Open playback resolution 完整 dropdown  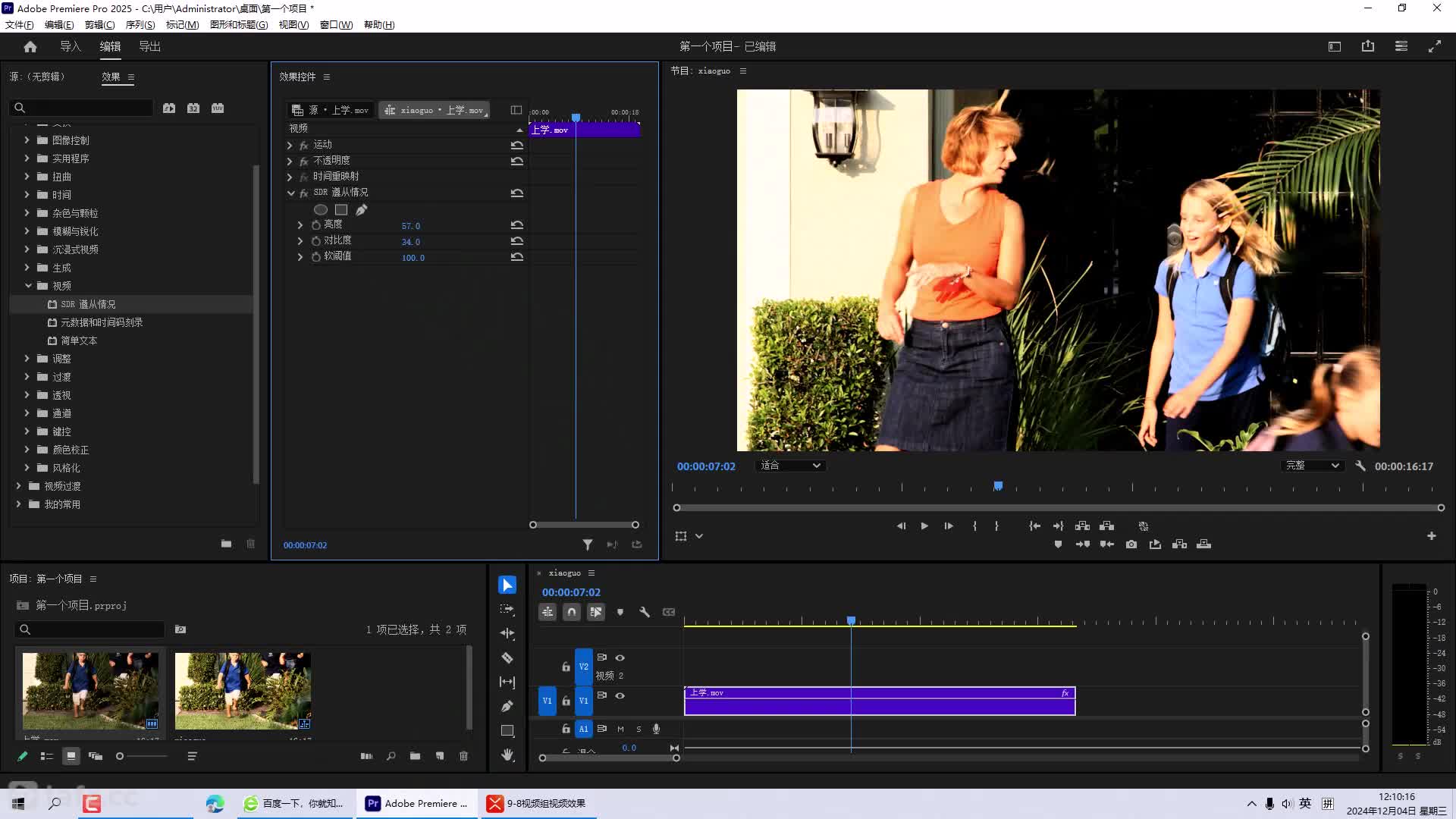point(1312,466)
